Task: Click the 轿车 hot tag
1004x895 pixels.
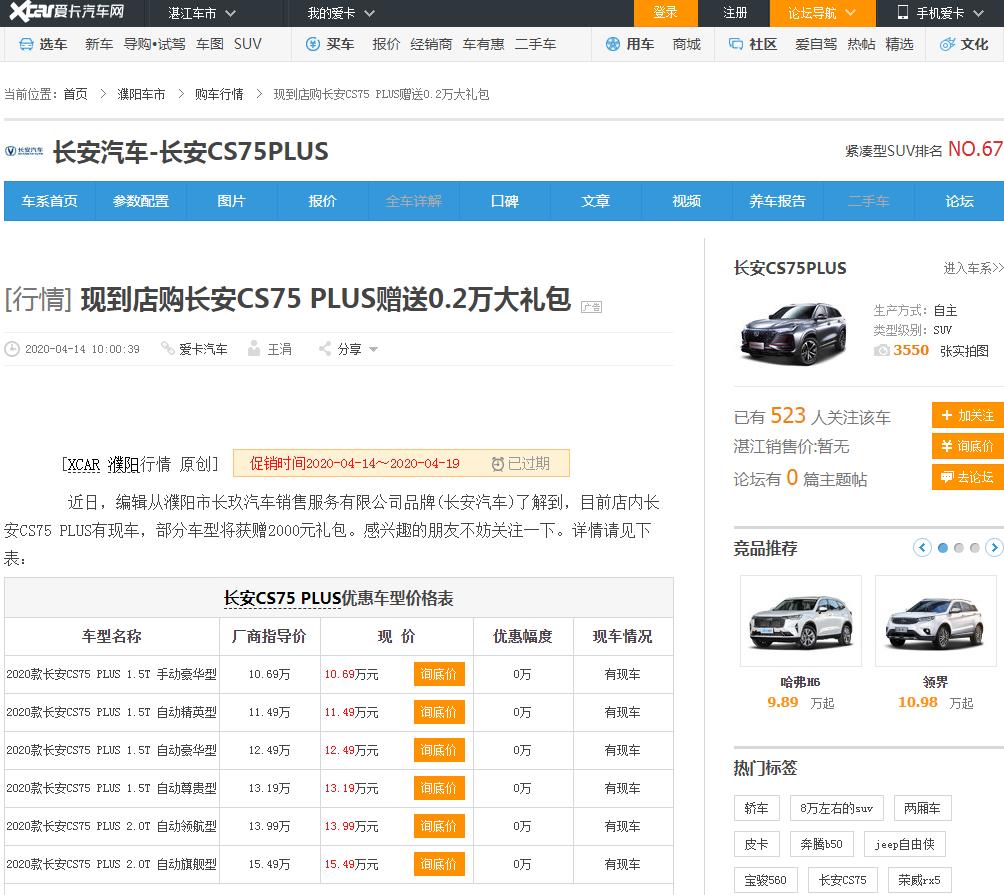Action: point(756,808)
